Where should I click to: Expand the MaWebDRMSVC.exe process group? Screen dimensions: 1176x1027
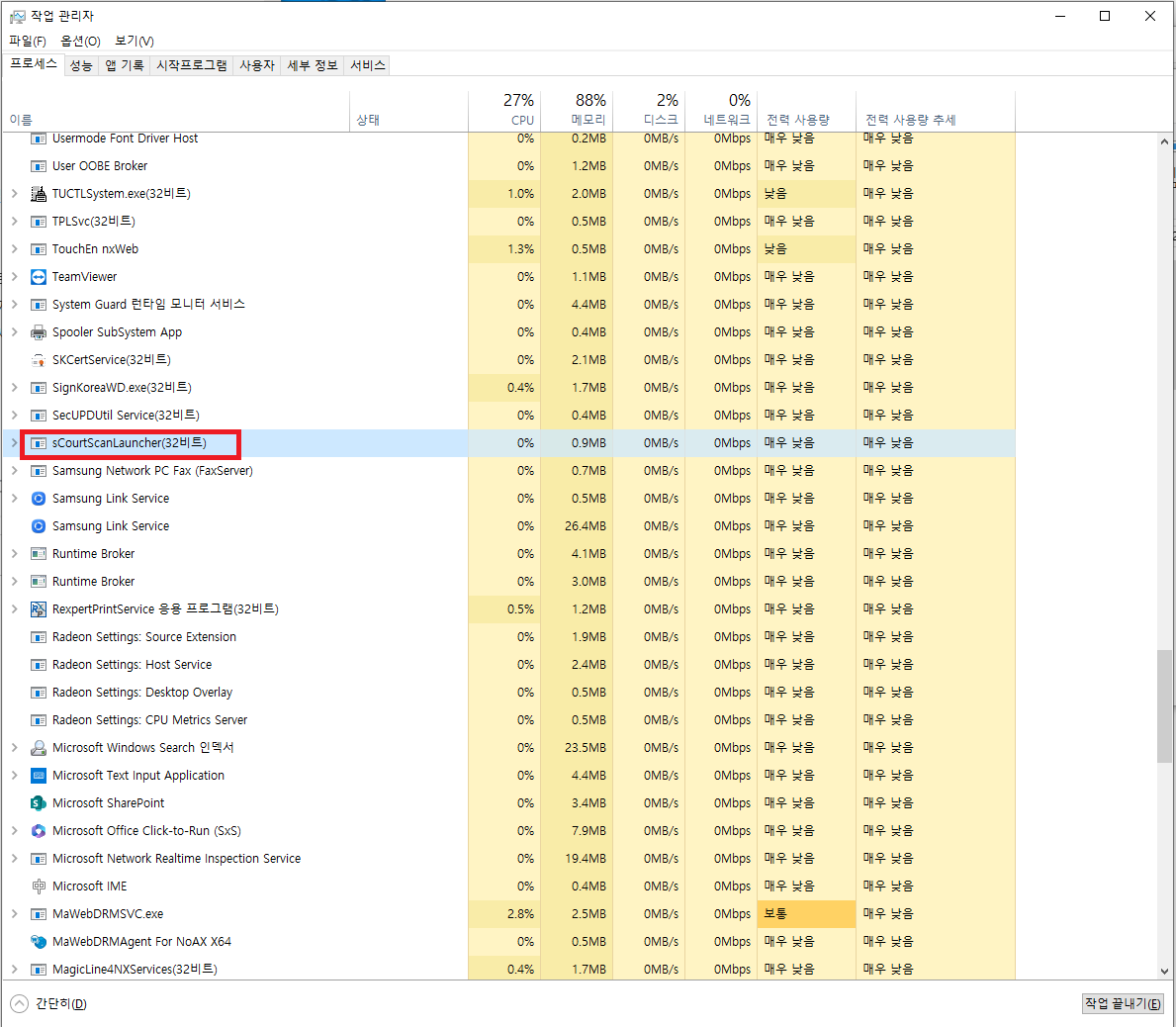tap(14, 914)
